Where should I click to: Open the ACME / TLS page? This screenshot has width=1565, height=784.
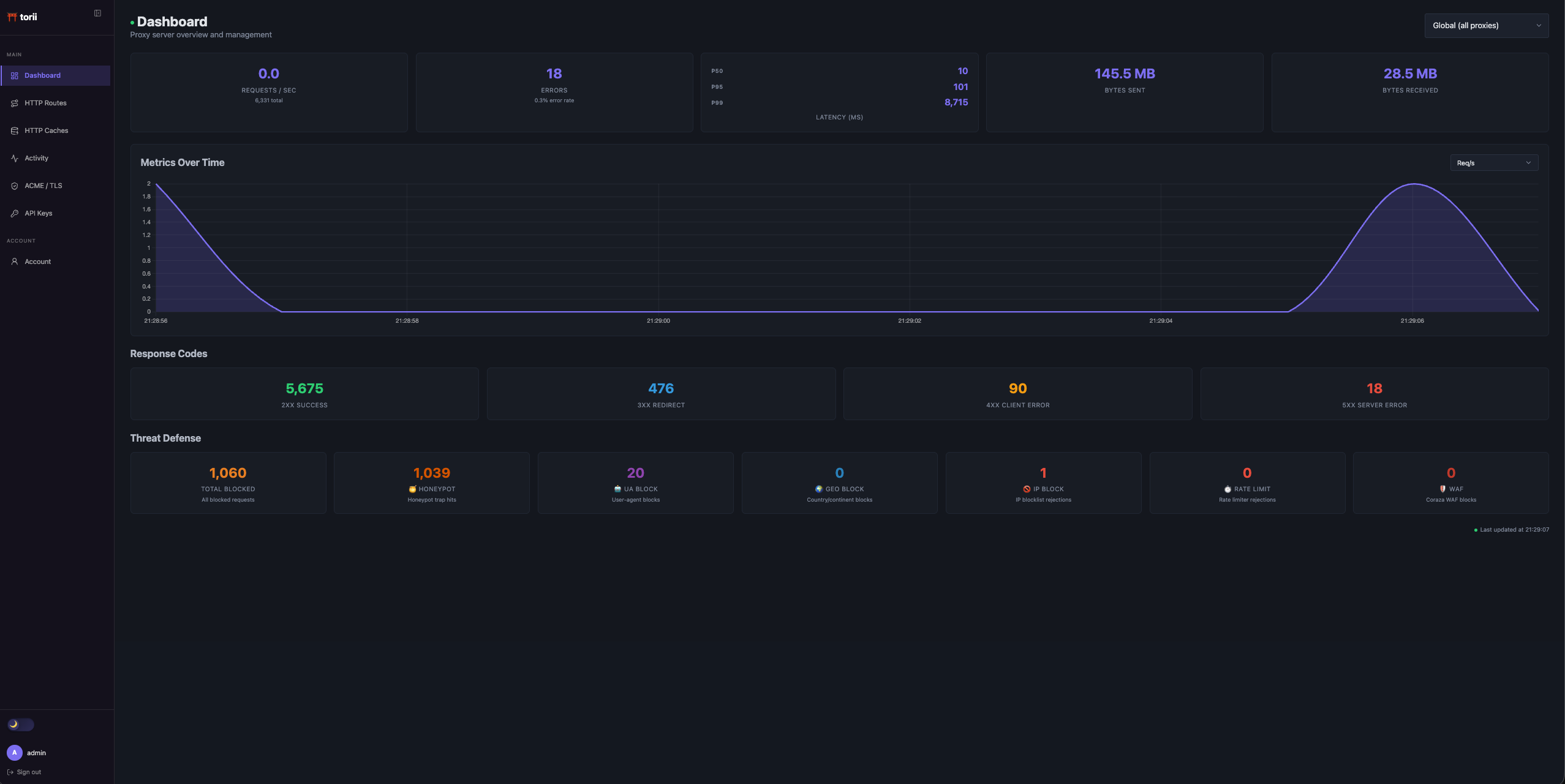click(56, 186)
